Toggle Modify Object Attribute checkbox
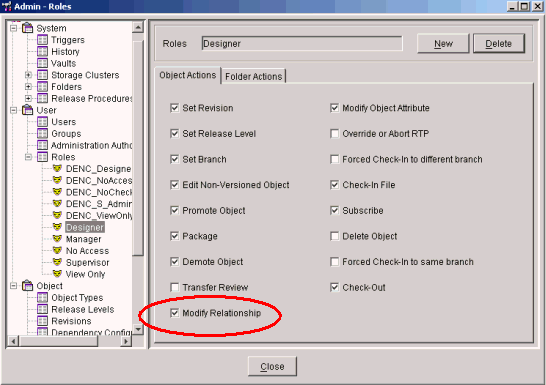 [334, 108]
